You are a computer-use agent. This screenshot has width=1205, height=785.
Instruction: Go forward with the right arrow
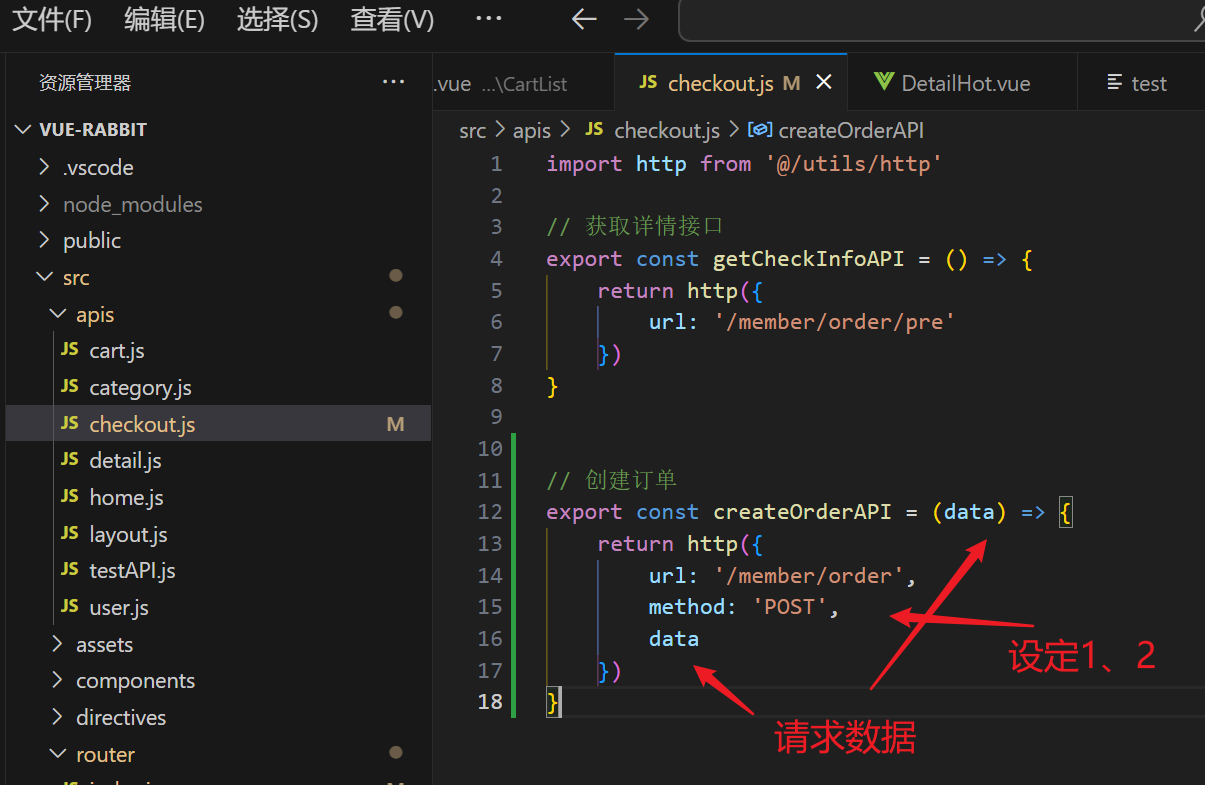(x=636, y=19)
